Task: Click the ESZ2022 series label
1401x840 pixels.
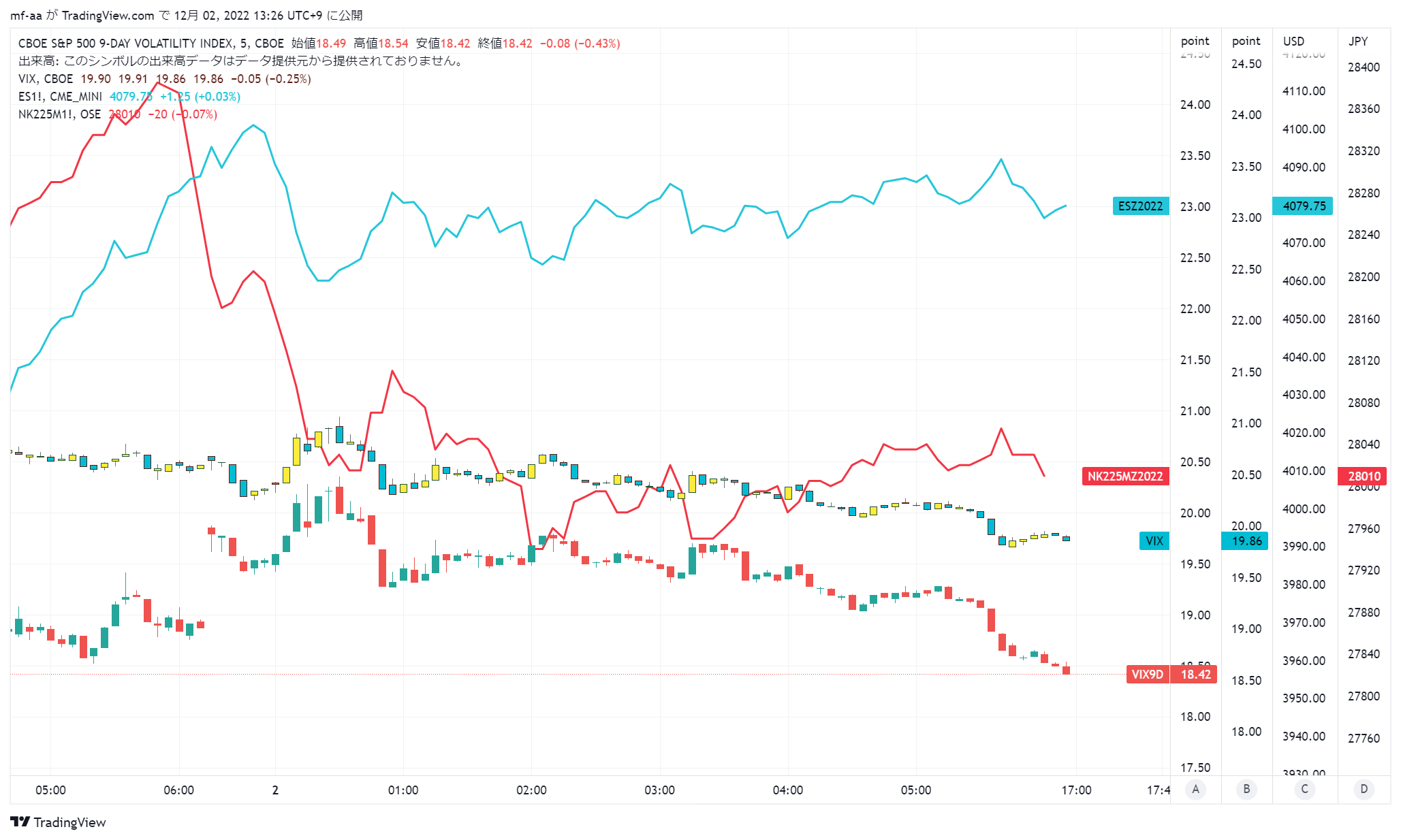Action: [1141, 206]
